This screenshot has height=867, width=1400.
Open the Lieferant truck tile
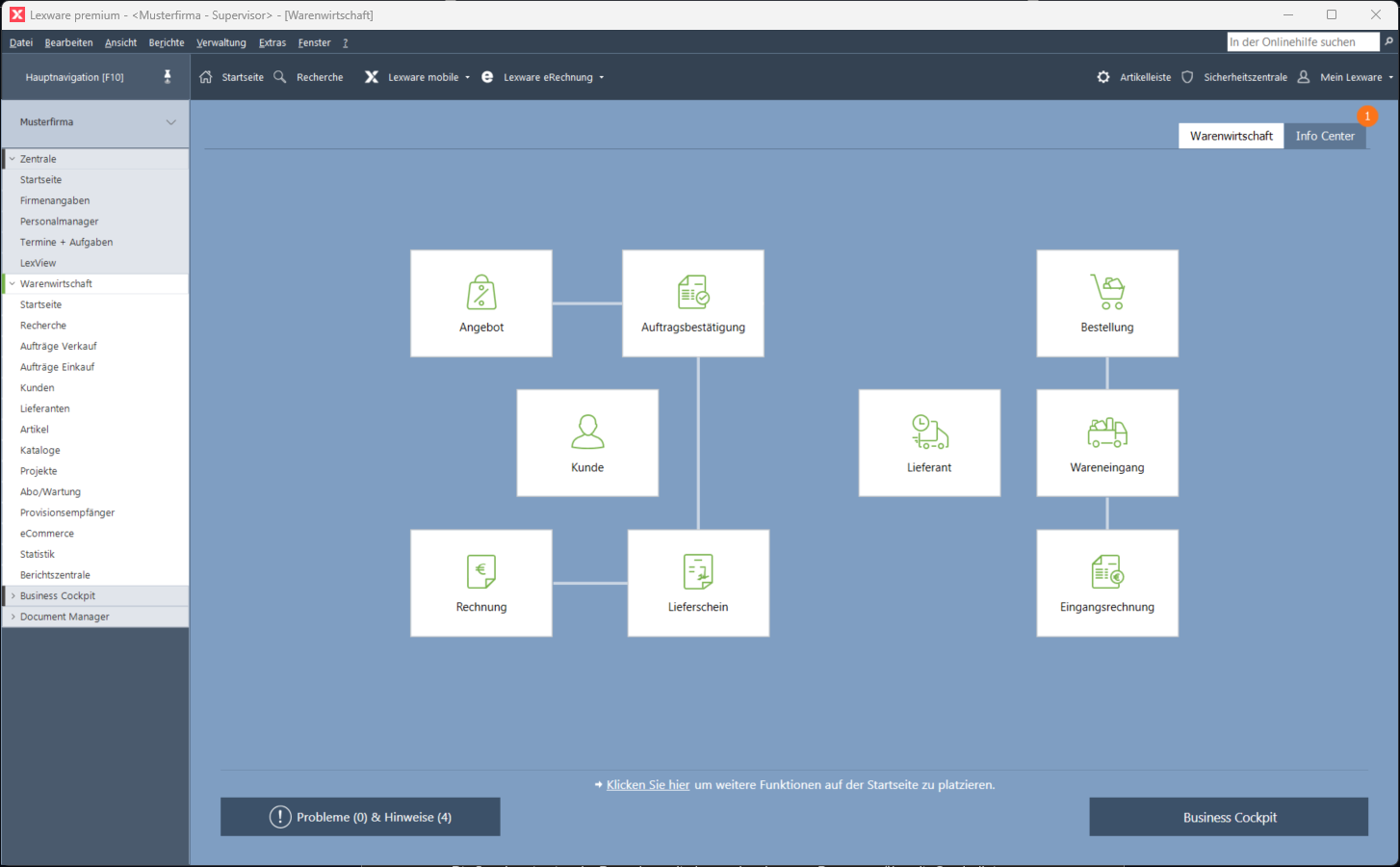click(x=929, y=443)
